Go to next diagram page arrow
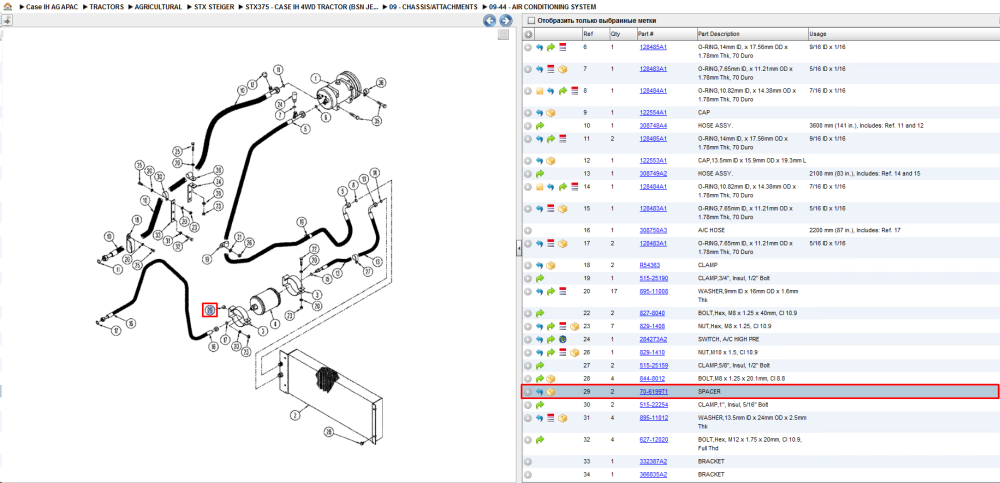 [x=504, y=21]
